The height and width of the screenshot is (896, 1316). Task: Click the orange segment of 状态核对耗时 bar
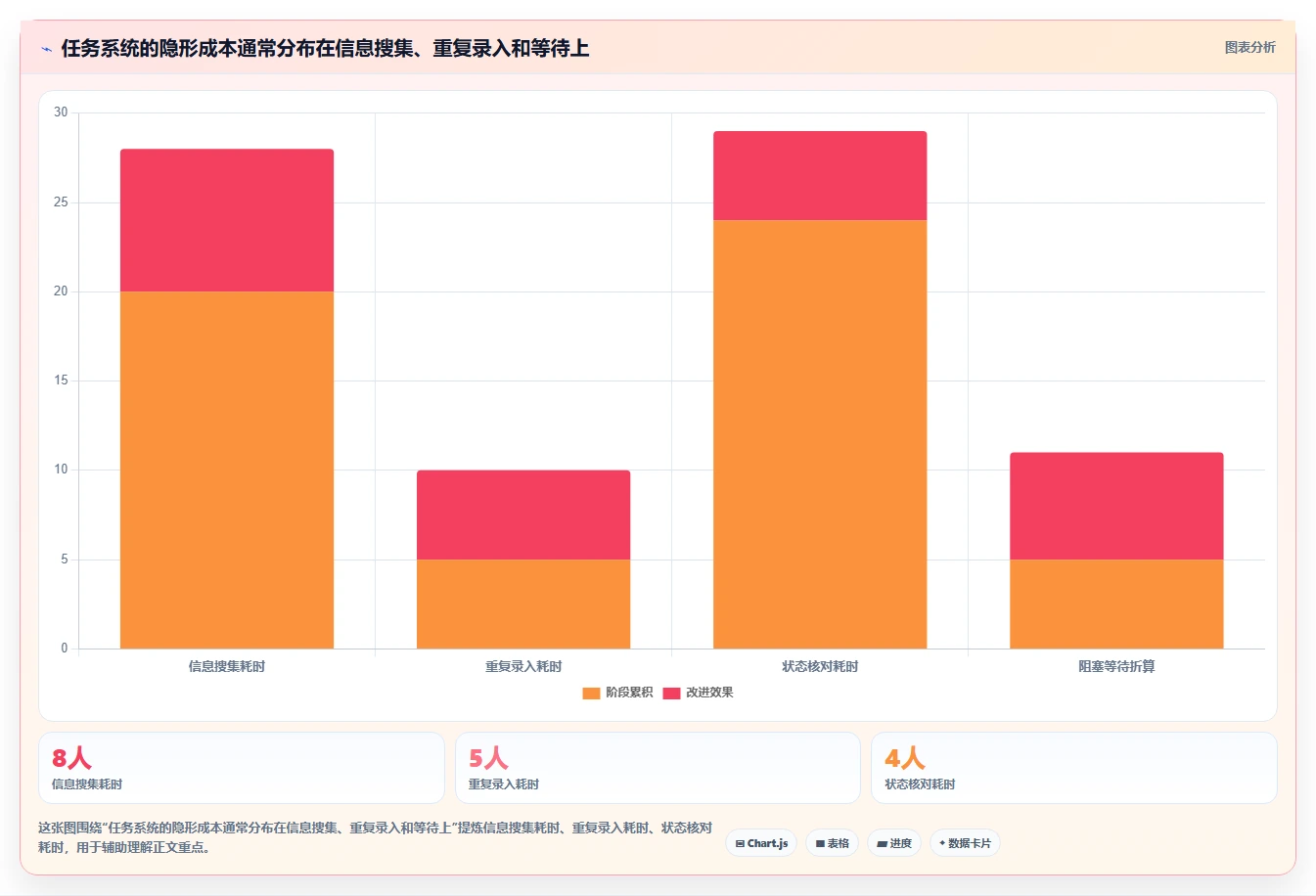[820, 434]
